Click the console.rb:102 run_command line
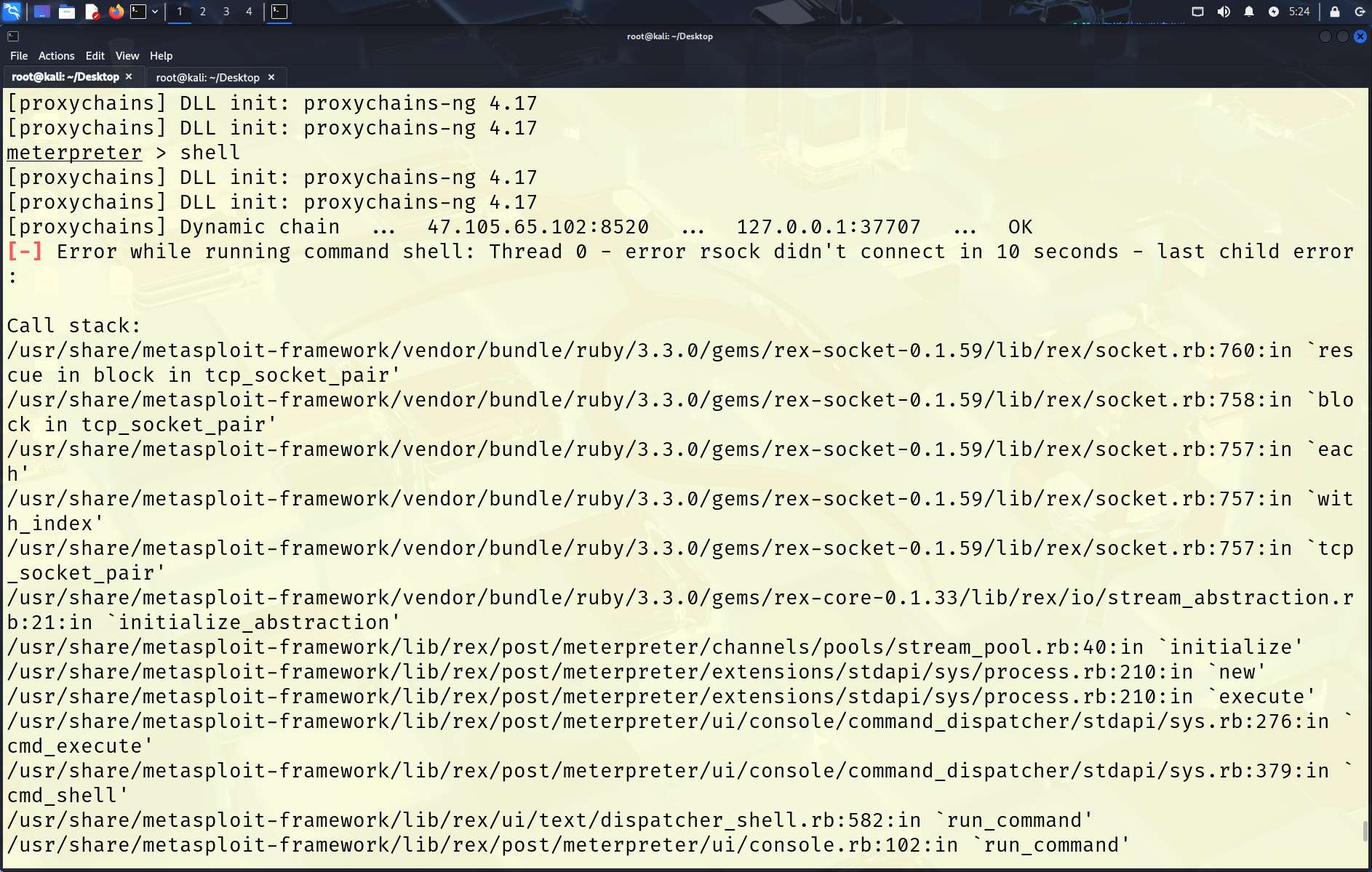 click(x=568, y=845)
